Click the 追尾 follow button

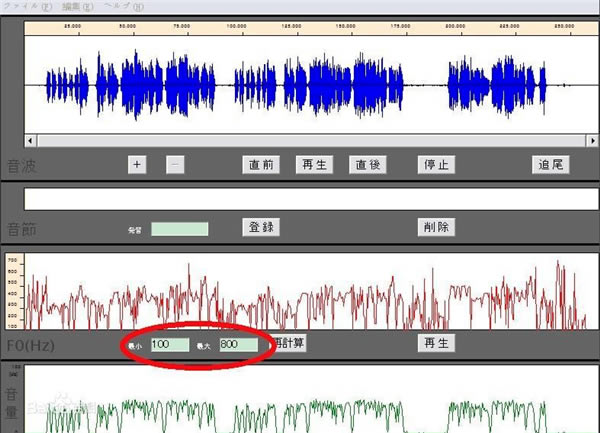pyautogui.click(x=550, y=164)
